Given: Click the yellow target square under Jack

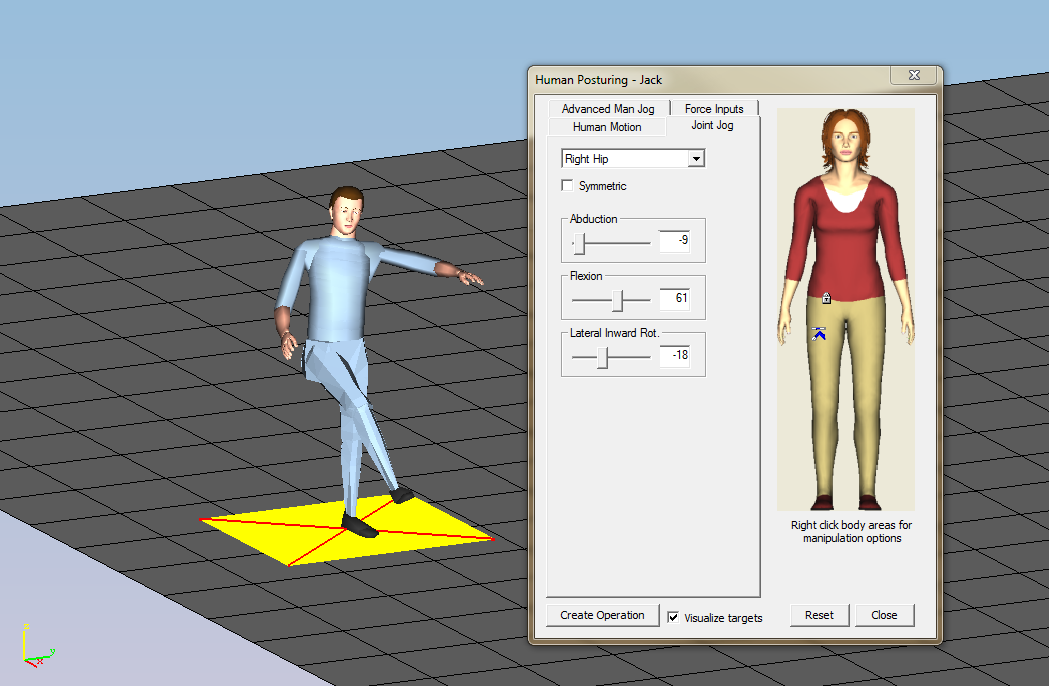Looking at the screenshot, I should click(347, 530).
